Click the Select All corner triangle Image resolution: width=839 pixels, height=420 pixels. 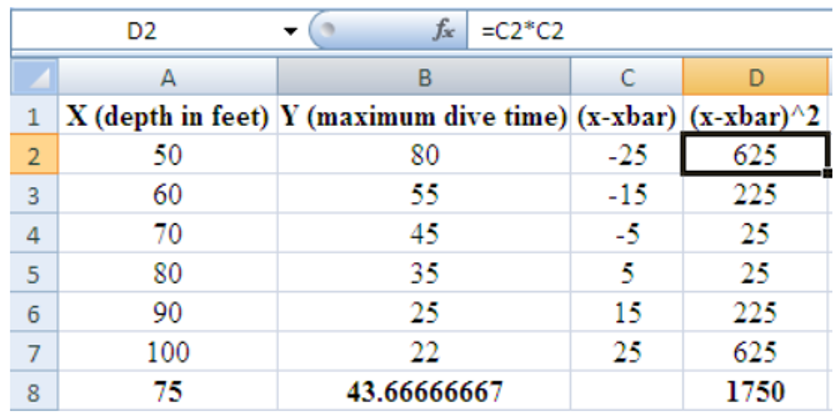(x=31, y=77)
